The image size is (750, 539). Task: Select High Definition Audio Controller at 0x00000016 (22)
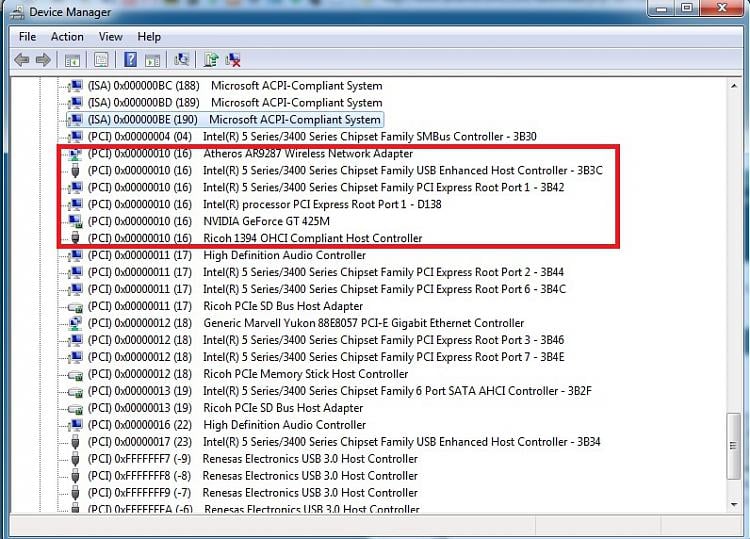[x=227, y=425]
